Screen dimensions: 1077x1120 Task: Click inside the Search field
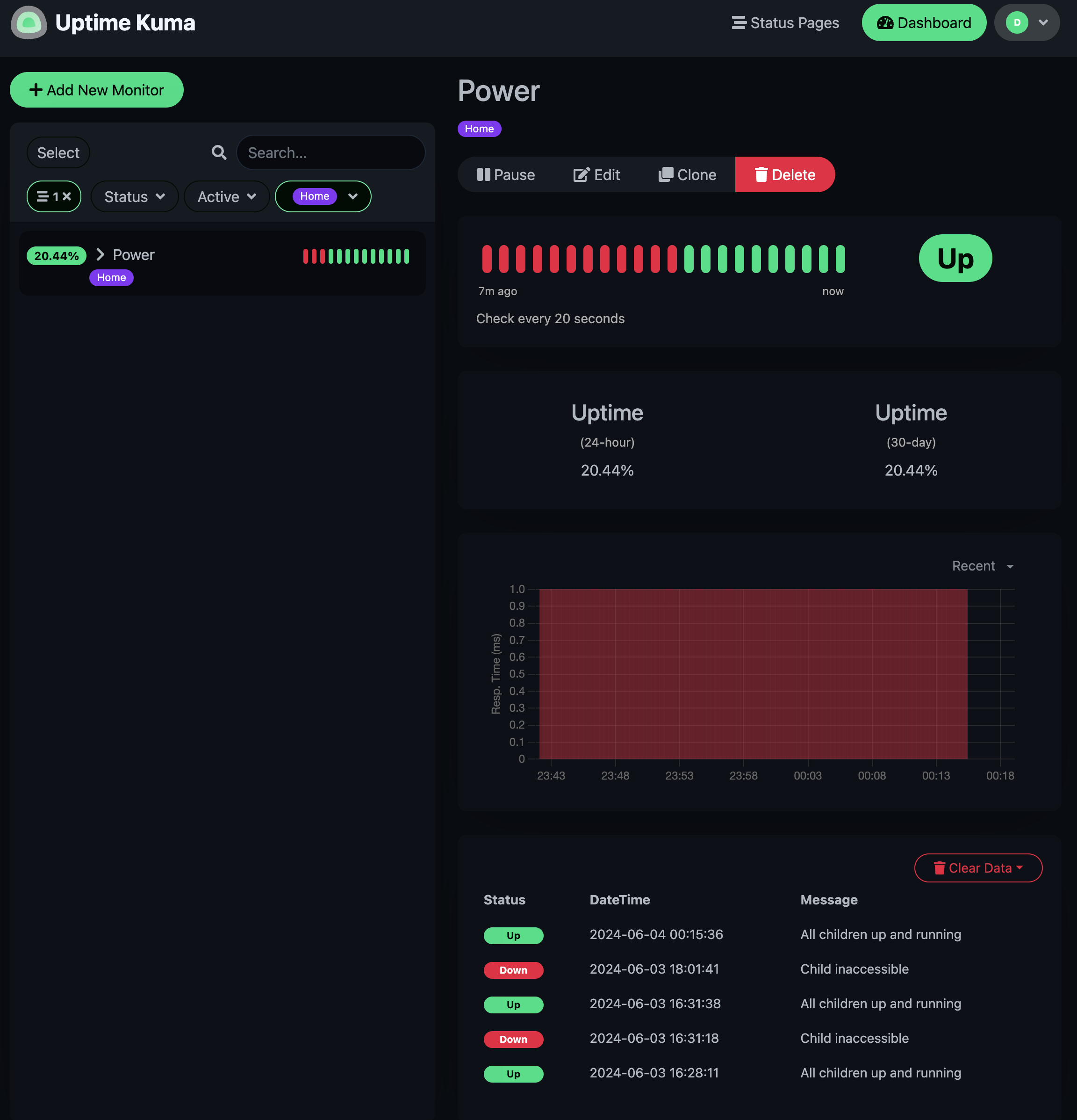click(331, 152)
